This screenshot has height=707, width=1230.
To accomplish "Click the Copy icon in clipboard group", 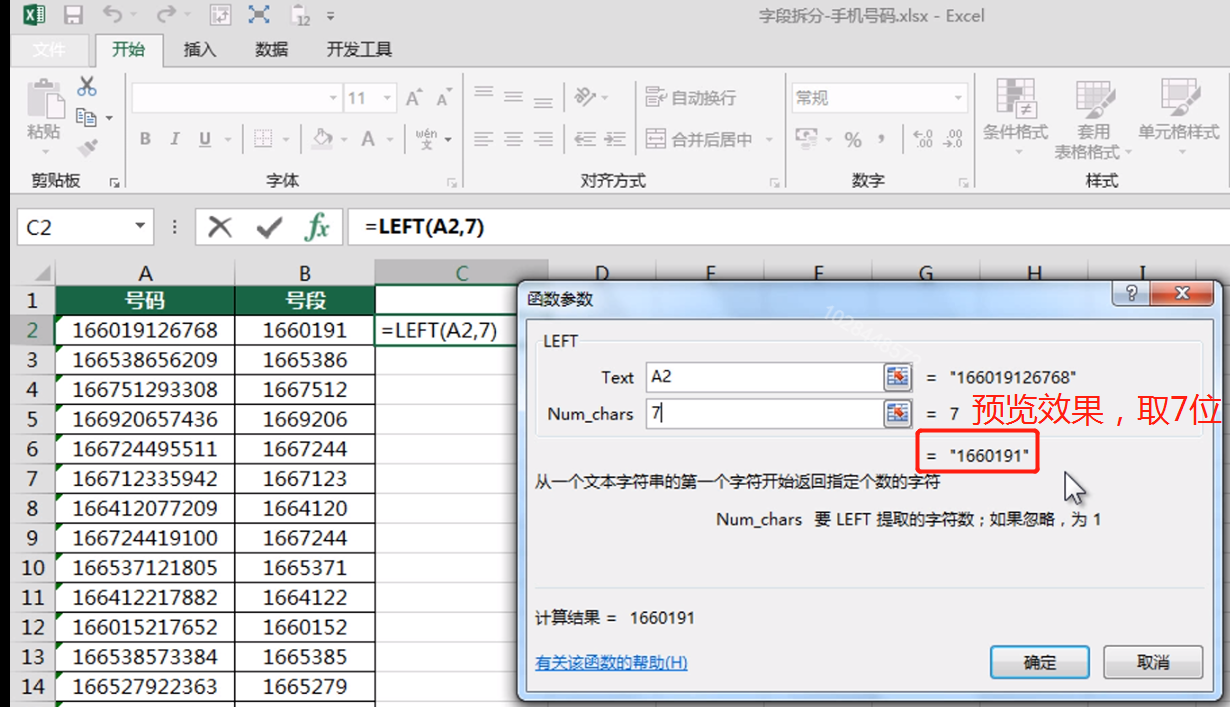I will 87,117.
